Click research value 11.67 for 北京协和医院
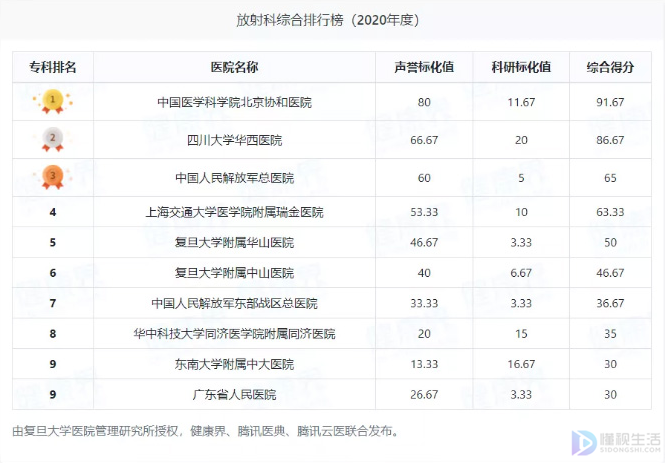The height and width of the screenshot is (463, 665). point(521,102)
